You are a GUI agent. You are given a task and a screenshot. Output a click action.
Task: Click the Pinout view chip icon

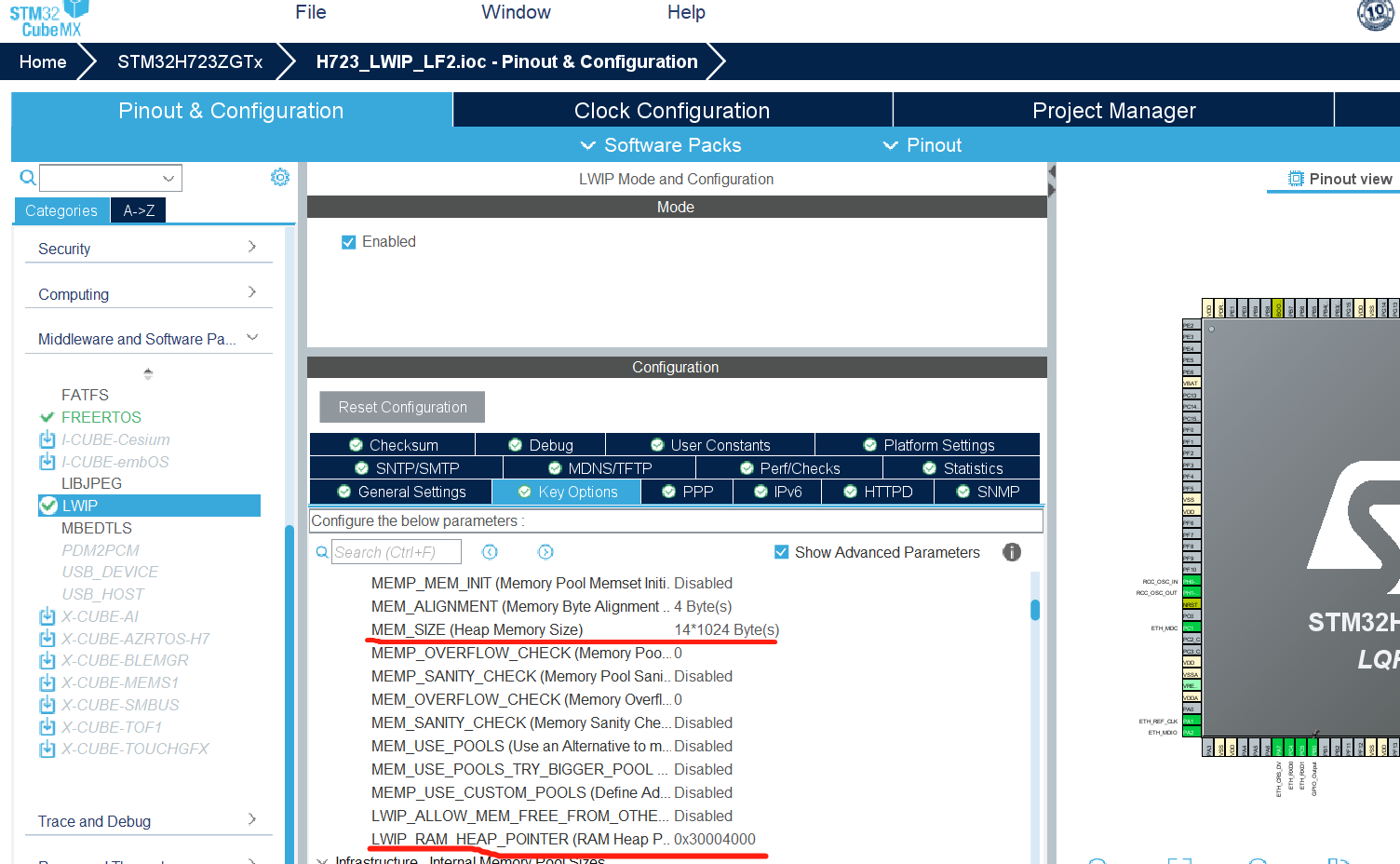1296,179
